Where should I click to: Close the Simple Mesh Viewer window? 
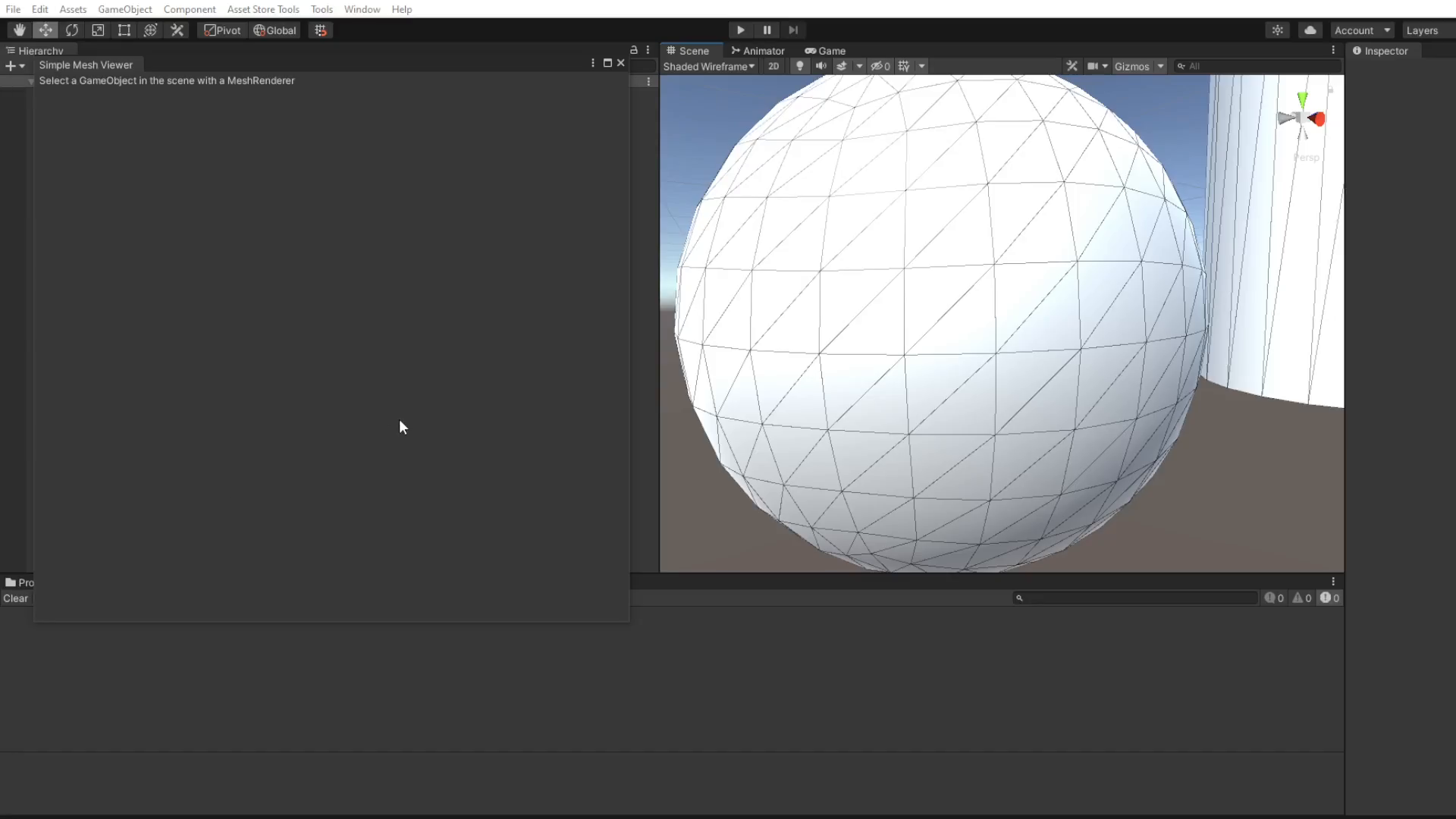(621, 63)
